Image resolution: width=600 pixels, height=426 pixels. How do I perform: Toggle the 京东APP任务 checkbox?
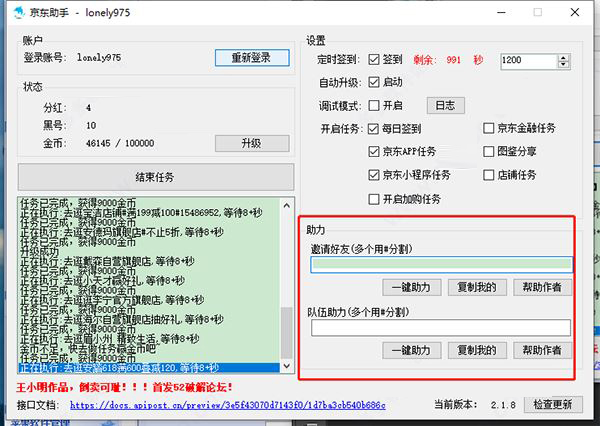pos(373,152)
